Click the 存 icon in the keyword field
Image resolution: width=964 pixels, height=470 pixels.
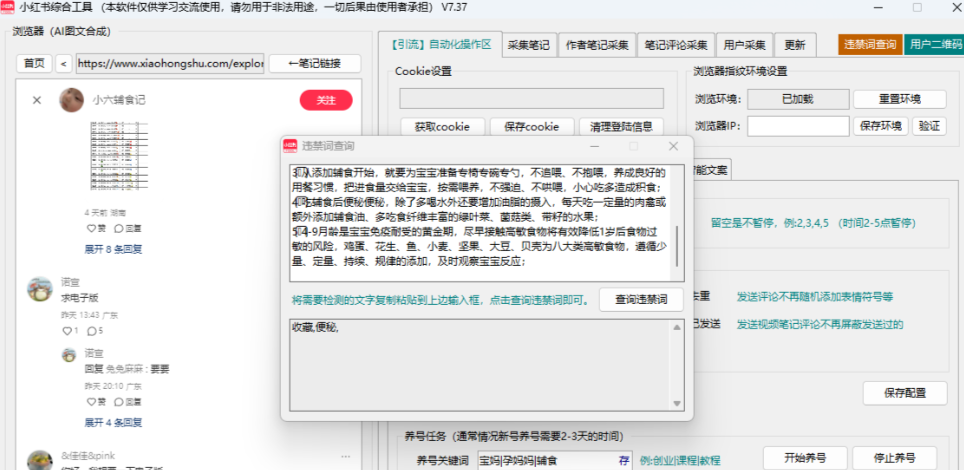pos(625,460)
